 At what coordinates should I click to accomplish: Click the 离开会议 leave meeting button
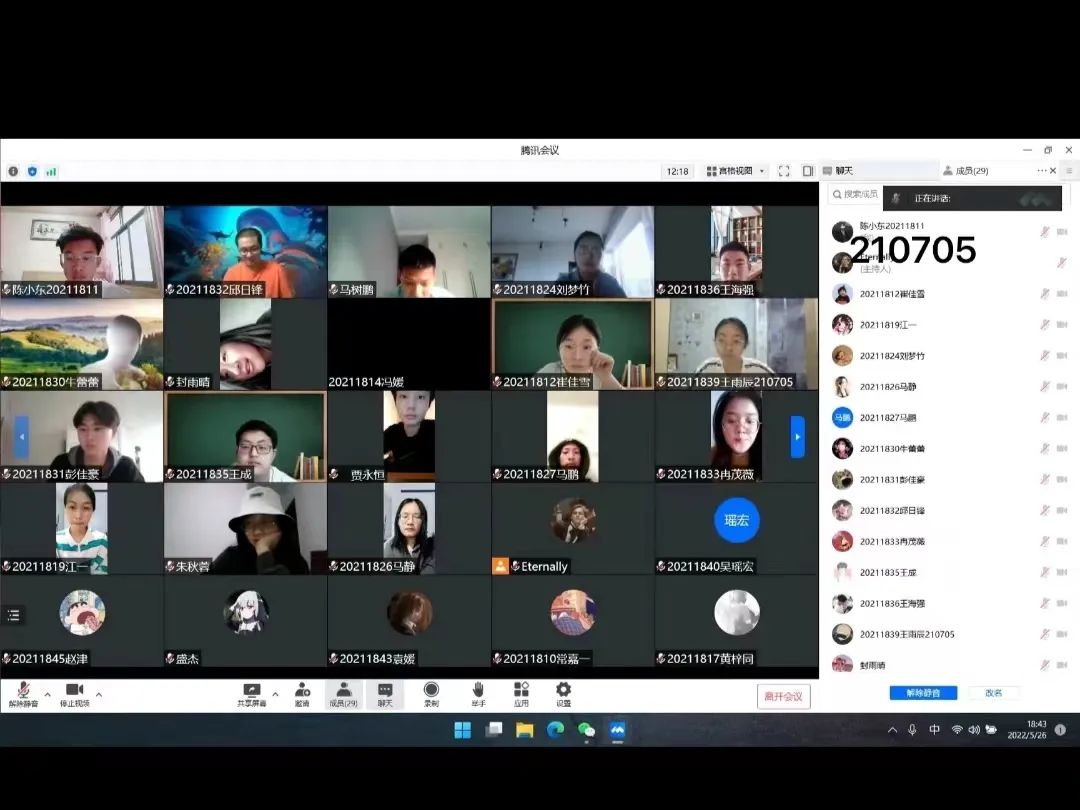[783, 696]
